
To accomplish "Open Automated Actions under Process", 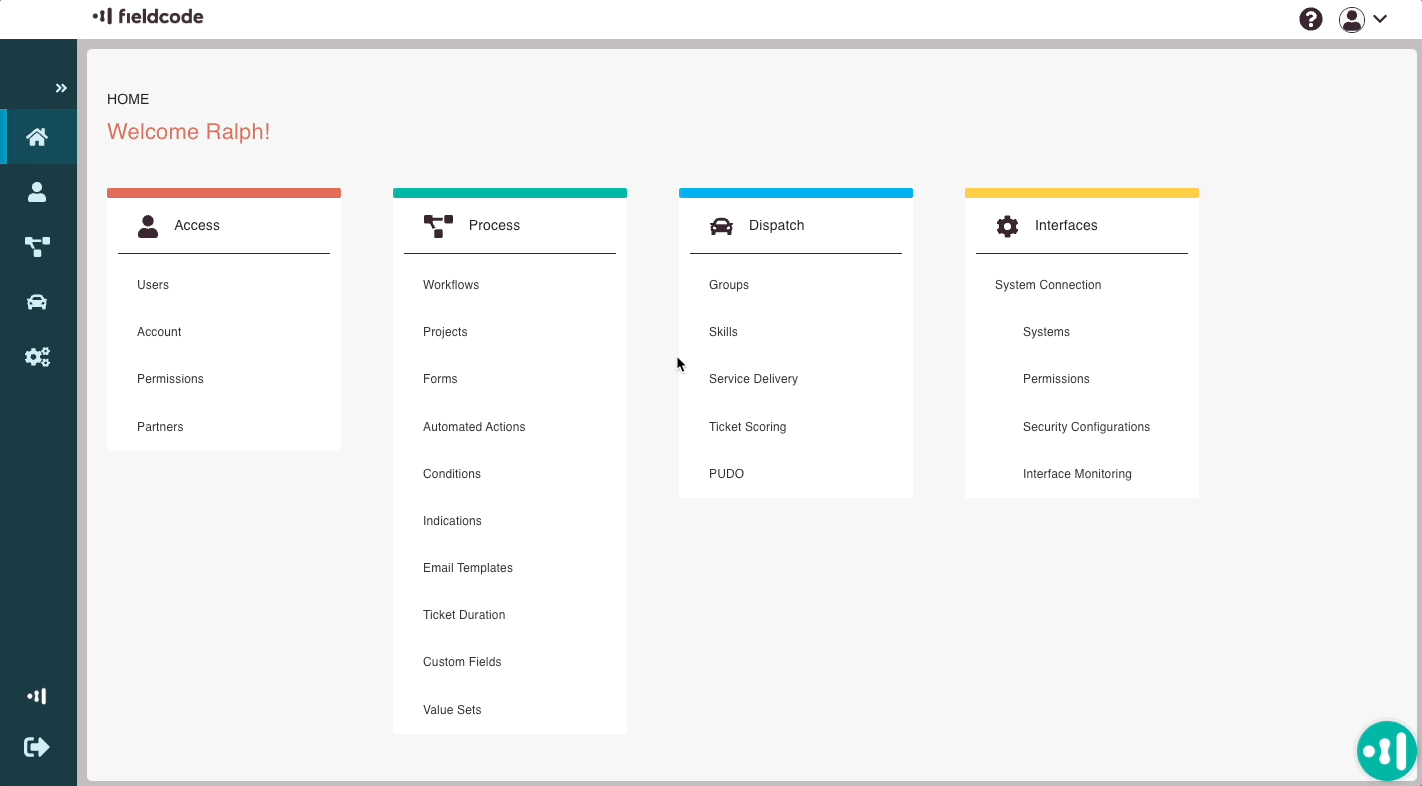I will (474, 427).
